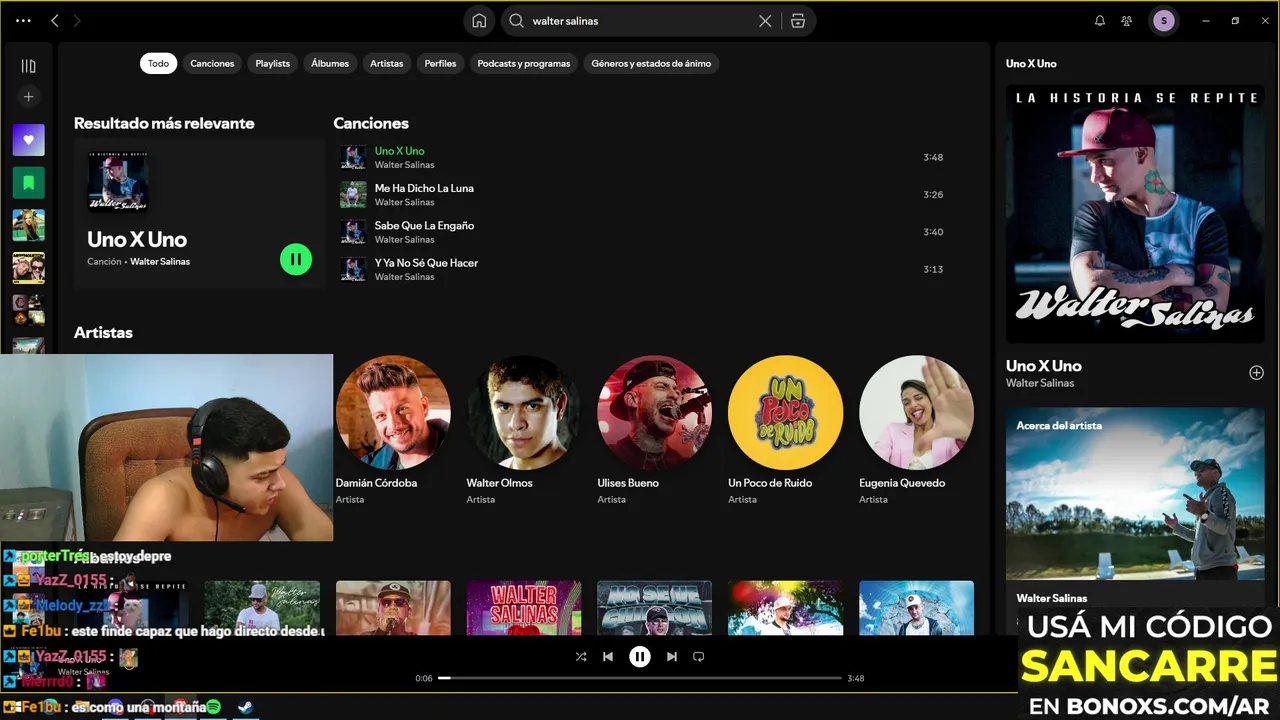Clear the search text with the X
Viewport: 1280px width, 720px height.
pos(765,20)
